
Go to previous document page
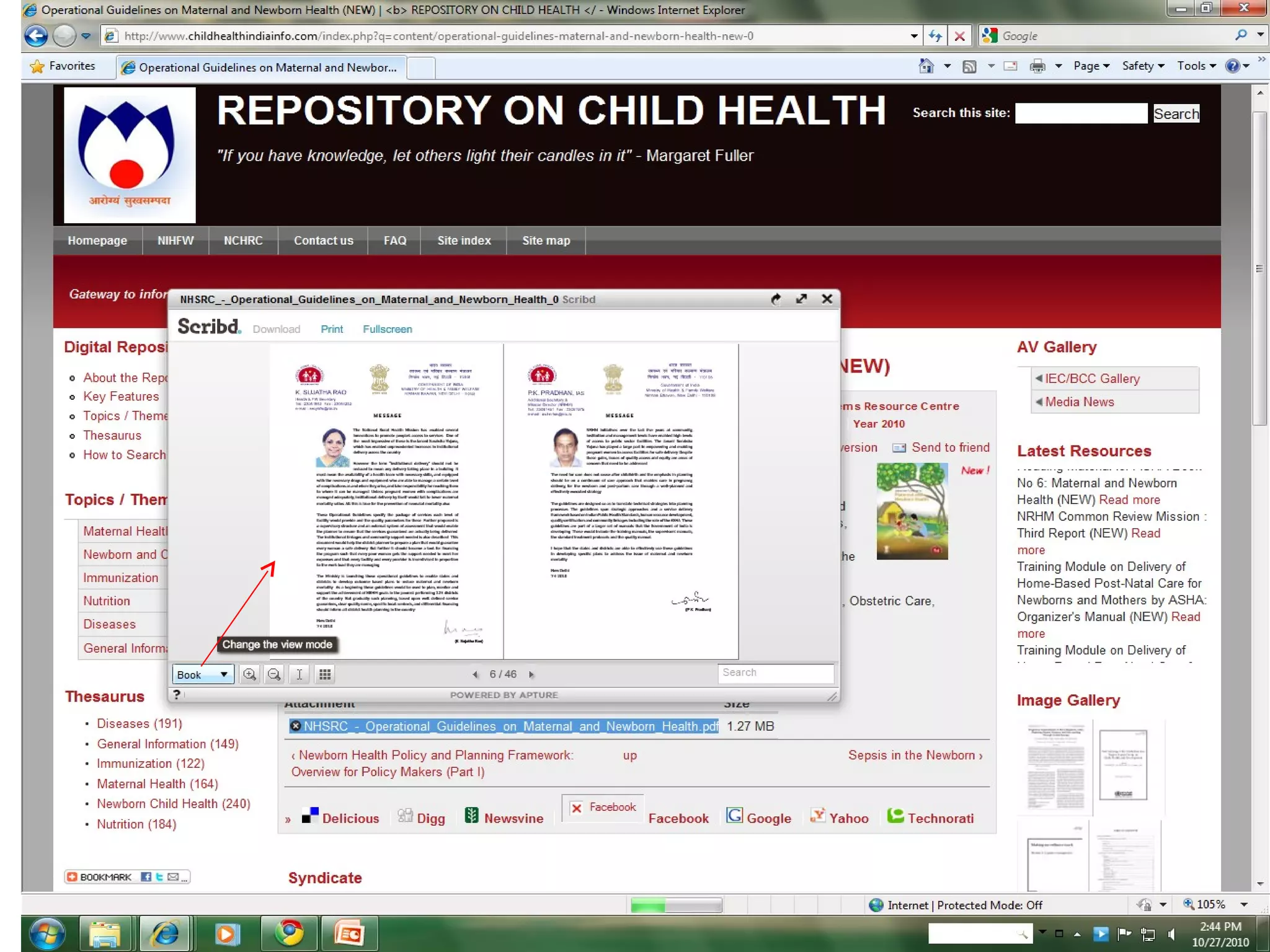[475, 674]
